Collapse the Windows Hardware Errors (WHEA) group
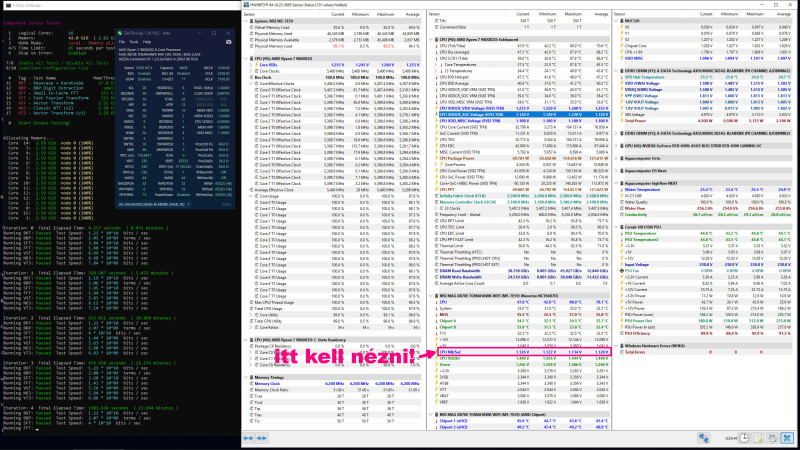This screenshot has height=450, width=800. pos(616,346)
